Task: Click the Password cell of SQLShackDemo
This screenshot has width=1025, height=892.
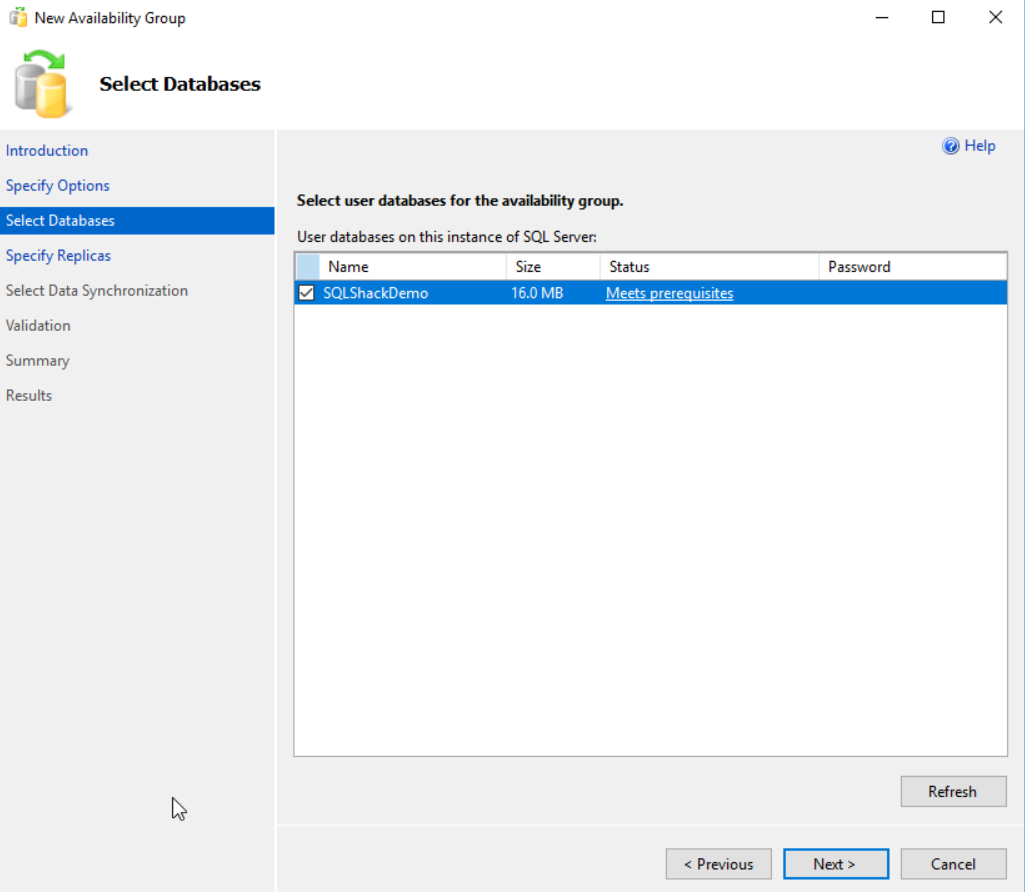Action: point(913,293)
